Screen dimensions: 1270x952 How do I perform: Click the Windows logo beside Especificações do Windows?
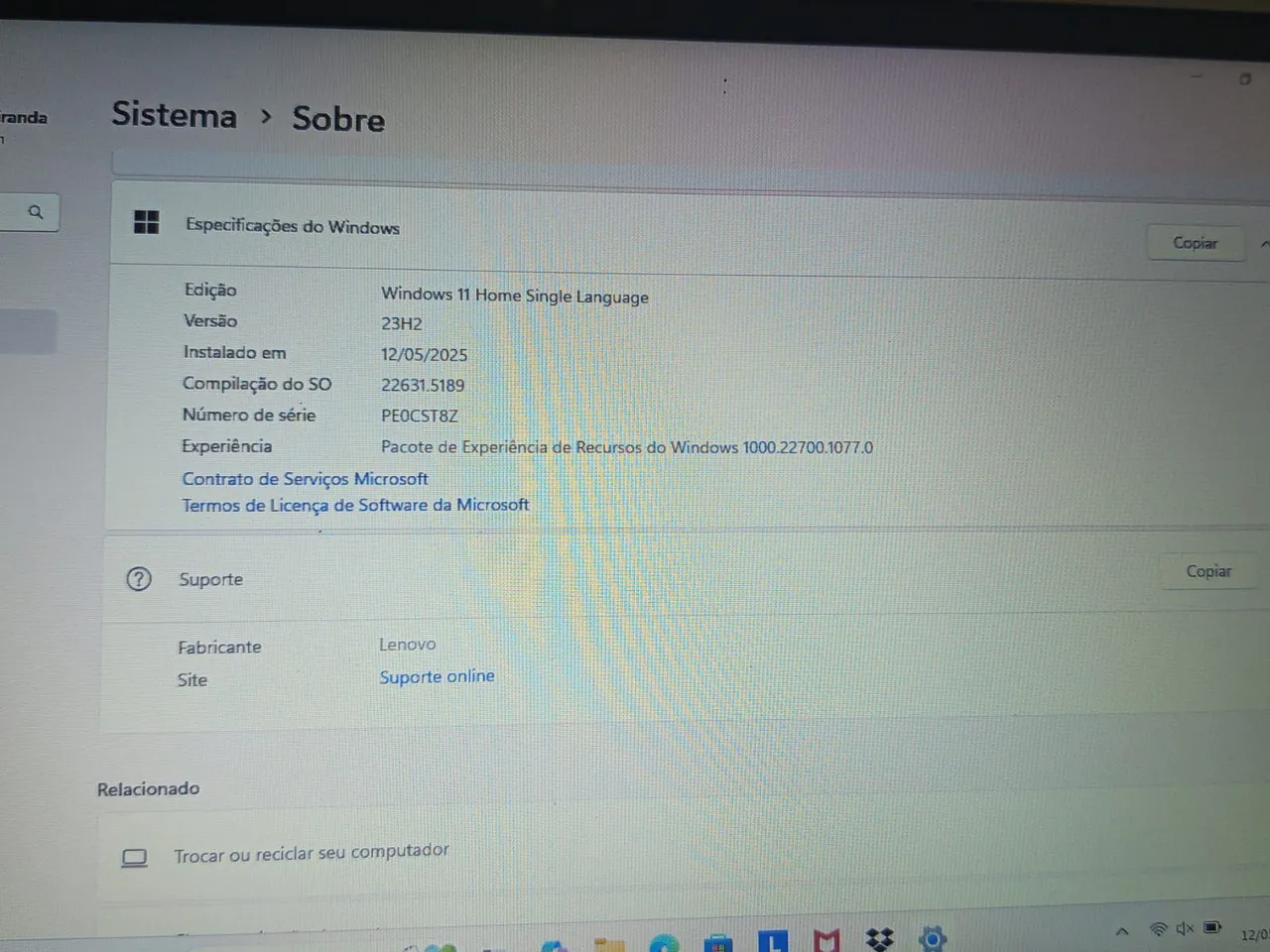pyautogui.click(x=146, y=222)
